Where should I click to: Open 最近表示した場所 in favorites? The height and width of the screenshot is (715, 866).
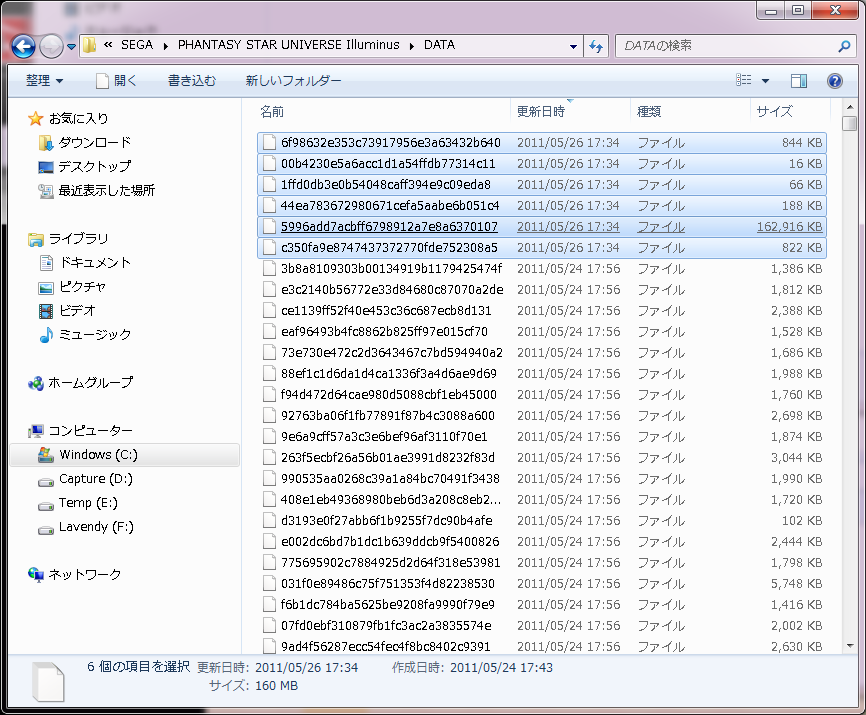pyautogui.click(x=107, y=190)
